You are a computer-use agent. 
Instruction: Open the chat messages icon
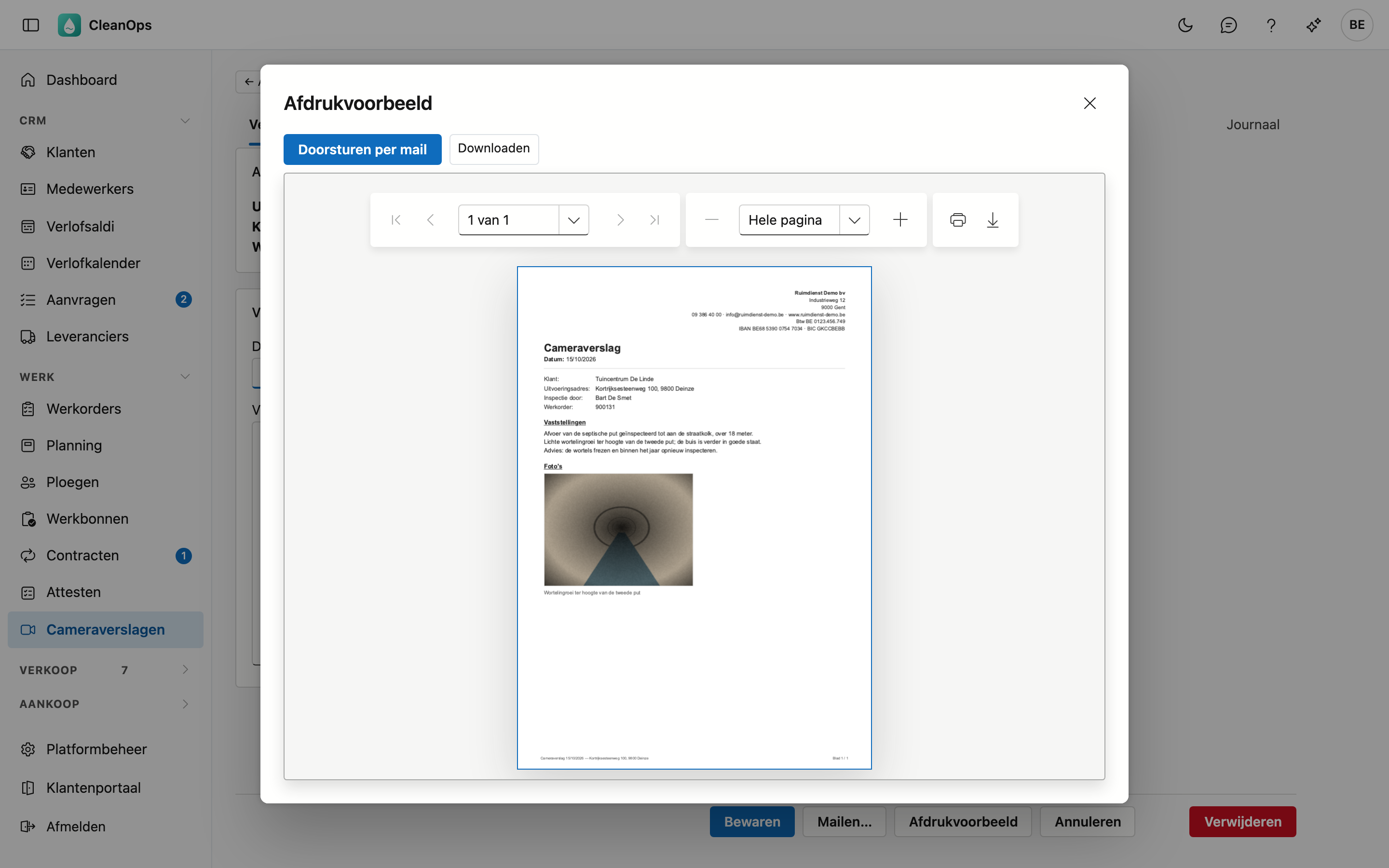[x=1228, y=25]
